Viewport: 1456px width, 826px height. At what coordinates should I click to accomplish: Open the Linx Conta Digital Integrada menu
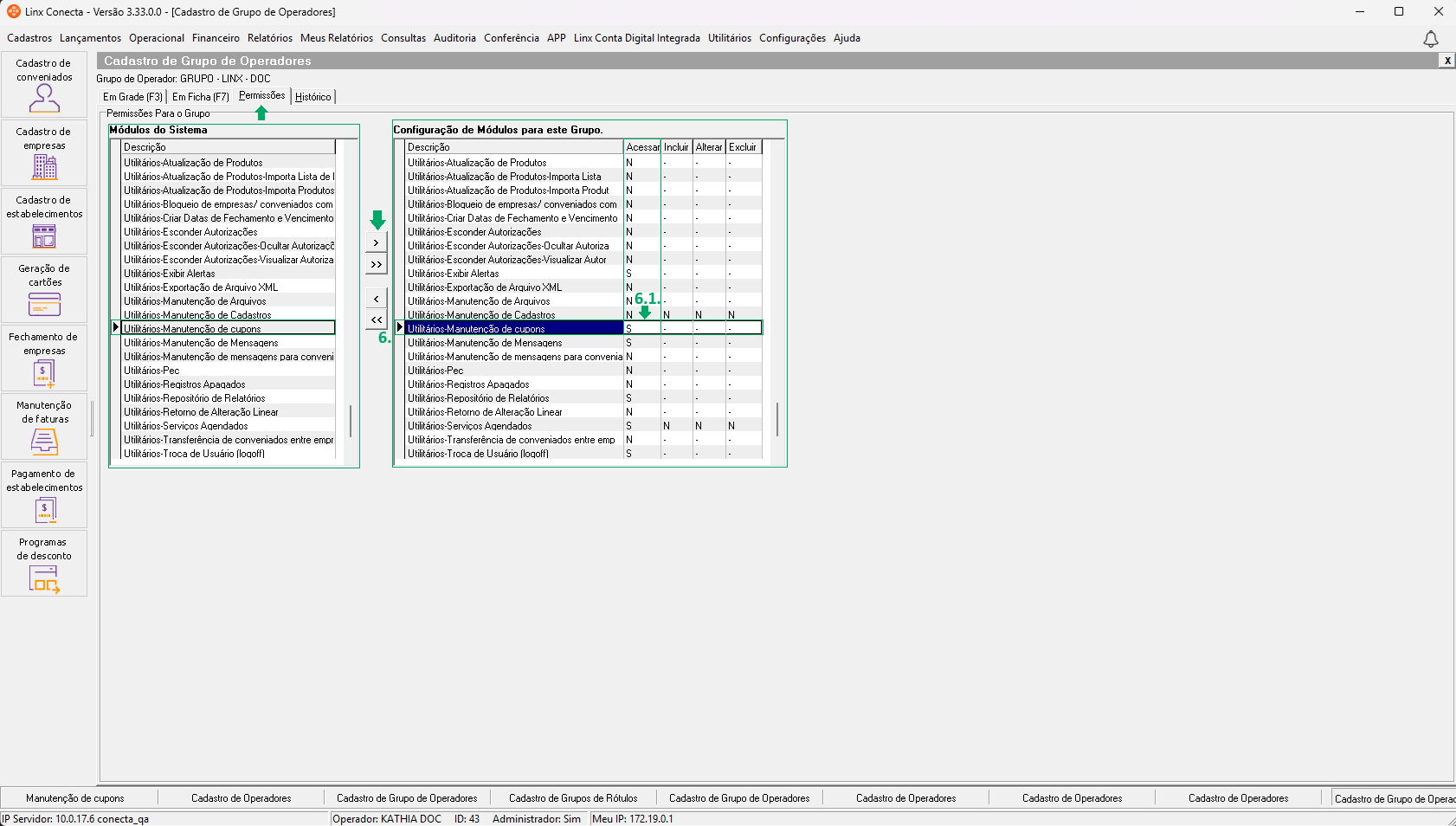[x=637, y=38]
